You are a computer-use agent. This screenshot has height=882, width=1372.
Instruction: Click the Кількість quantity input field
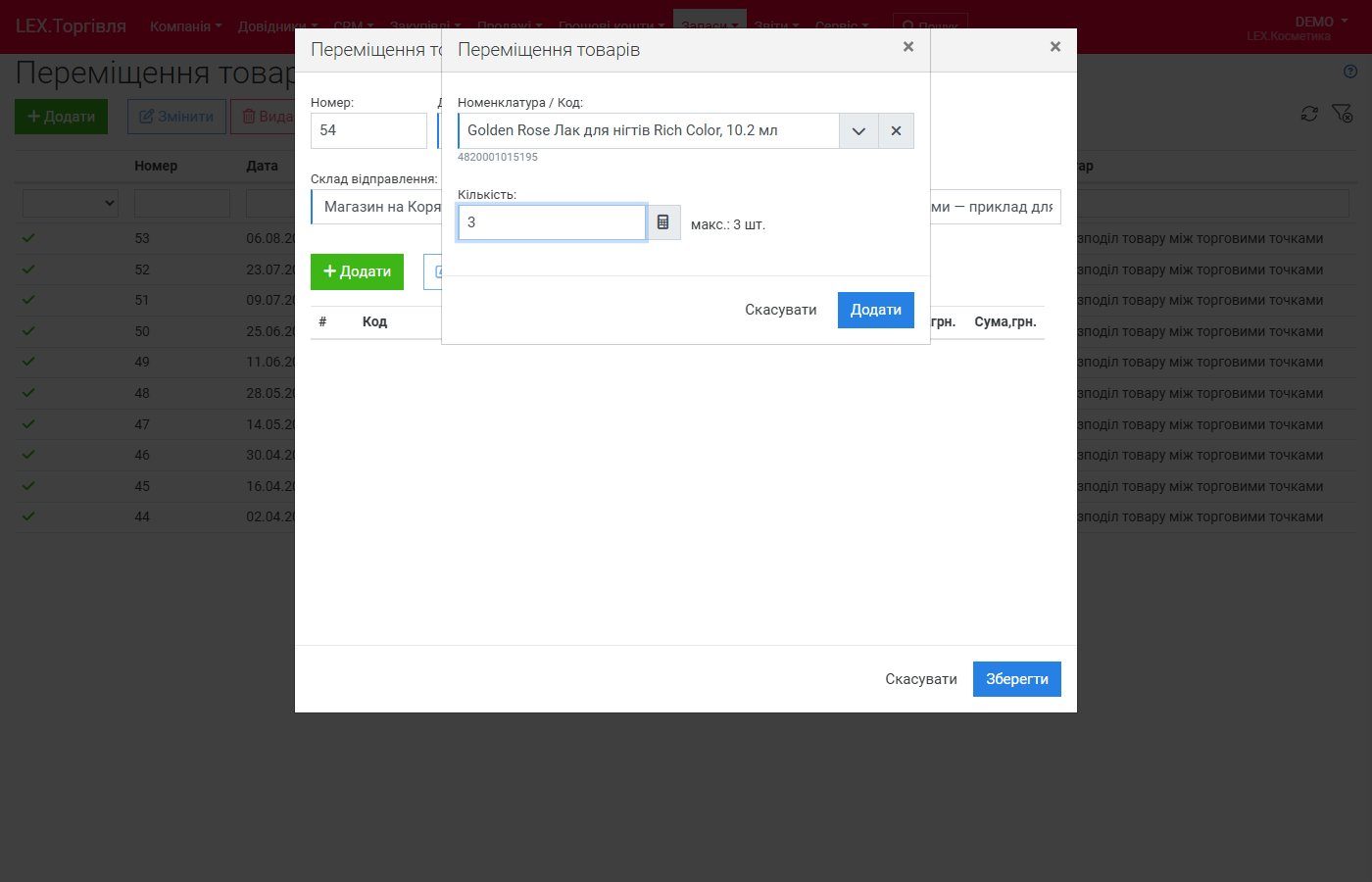point(552,222)
